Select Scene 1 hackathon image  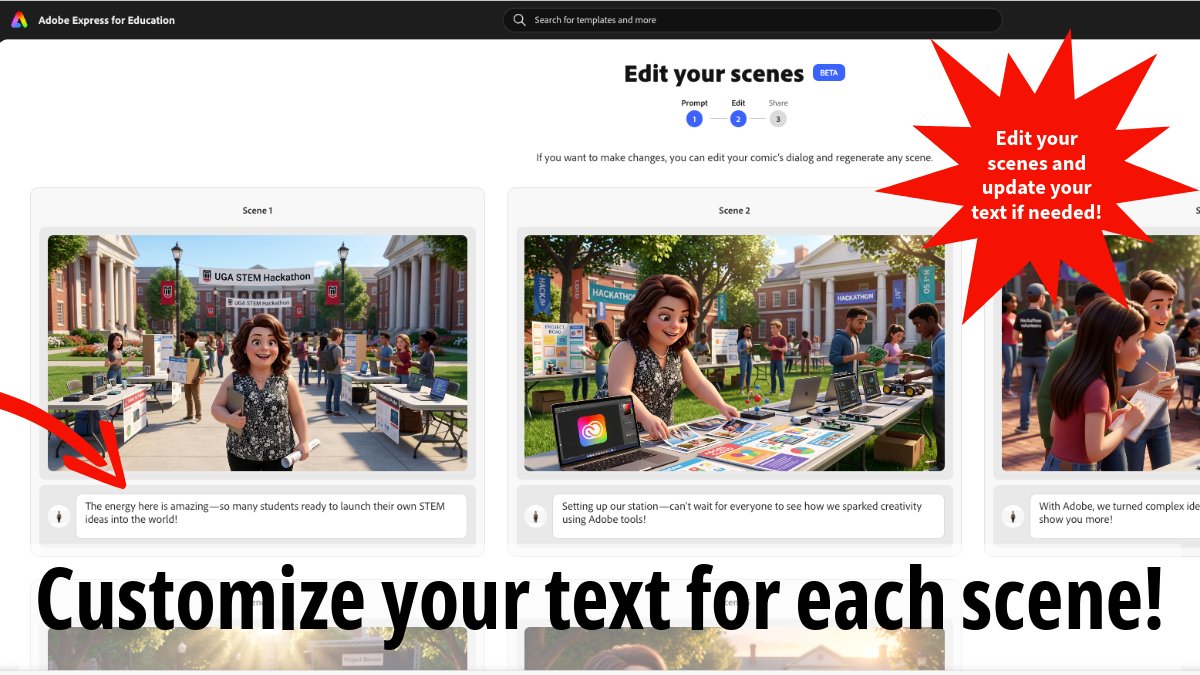click(257, 353)
